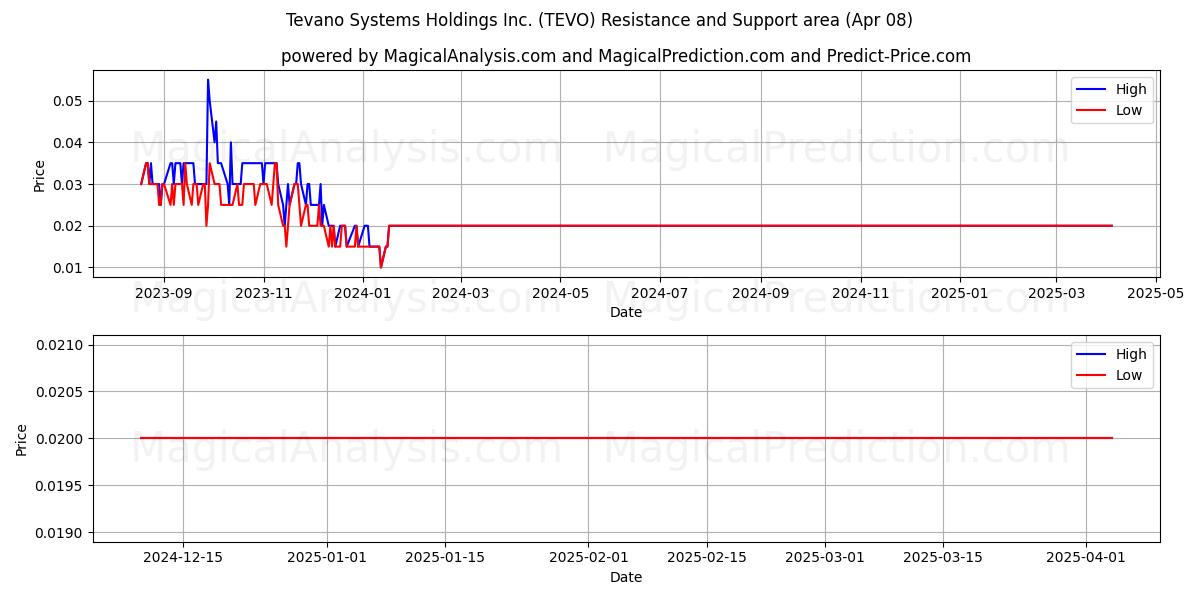Click the 2024-05 date tick label
The width and height of the screenshot is (1200, 600).
coord(560,293)
